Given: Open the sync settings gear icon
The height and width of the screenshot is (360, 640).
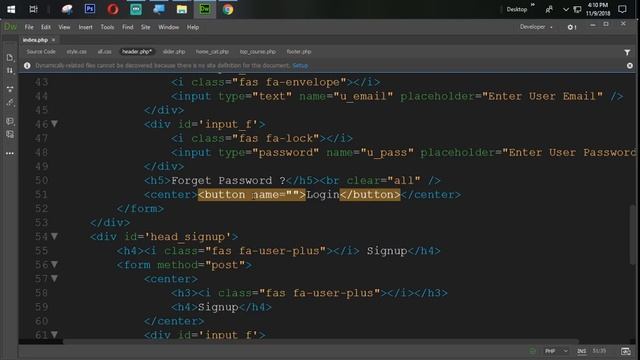Looking at the screenshot, I should [571, 27].
